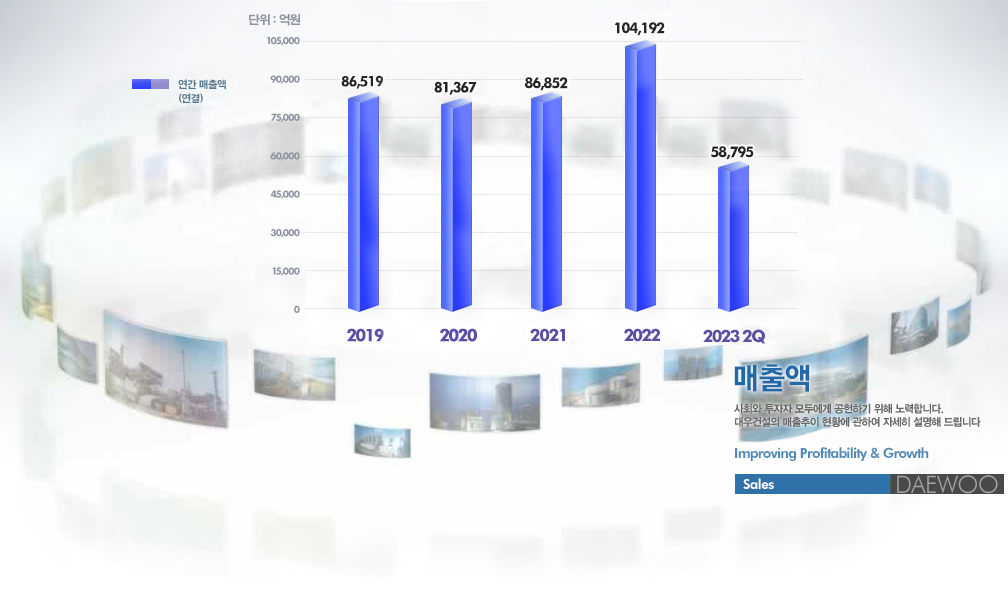Click the large 매출액 heading
This screenshot has height=593, width=1008.
coord(772,378)
